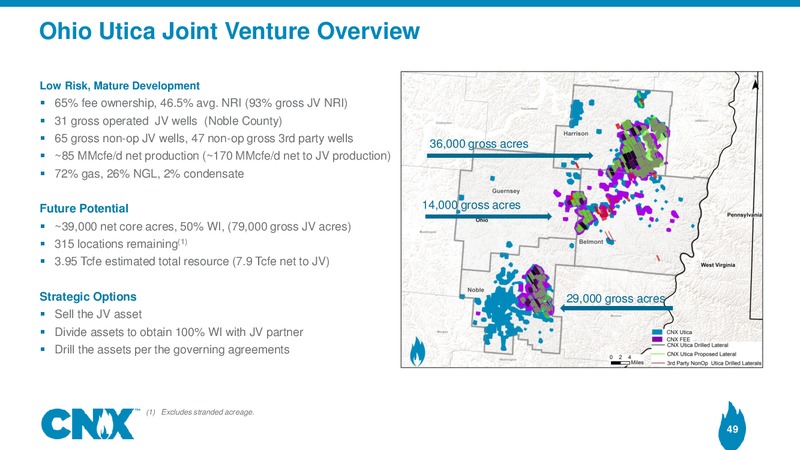Click the blue CNX Utica legend swatch
This screenshot has height=450, width=800.
click(657, 332)
